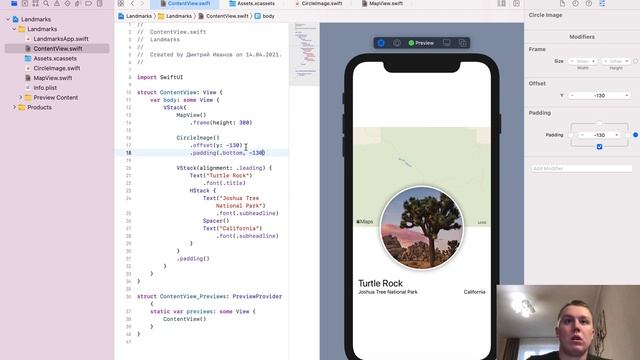
Task: Click body in the jump bar
Action: pos(264,16)
